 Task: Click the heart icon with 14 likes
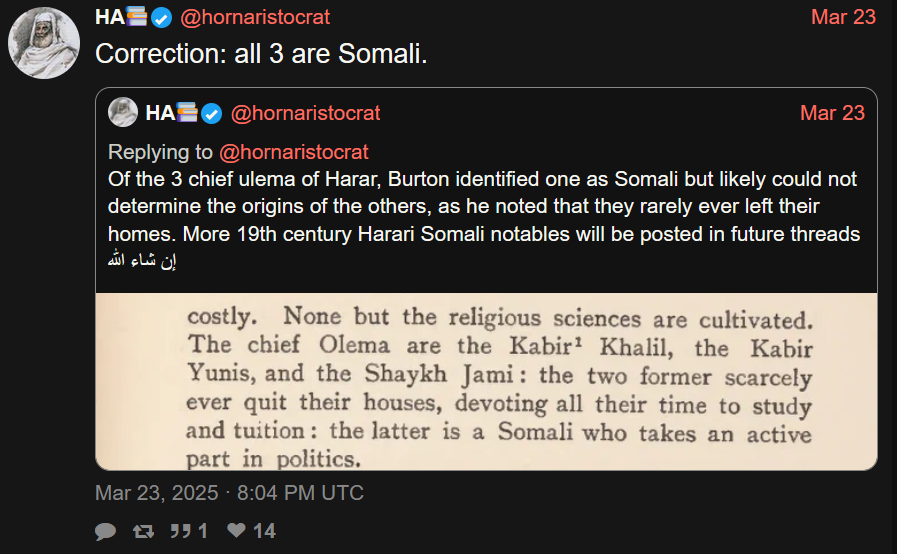pos(237,532)
